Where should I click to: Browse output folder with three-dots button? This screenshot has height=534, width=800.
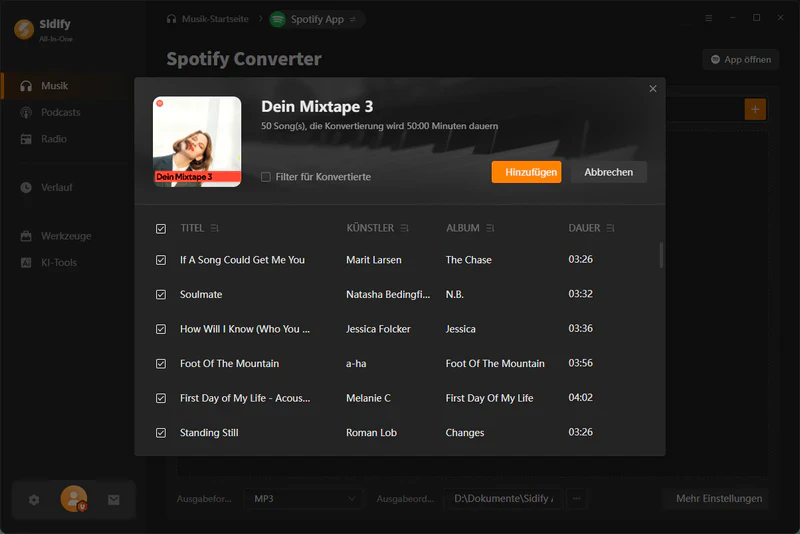pos(577,498)
